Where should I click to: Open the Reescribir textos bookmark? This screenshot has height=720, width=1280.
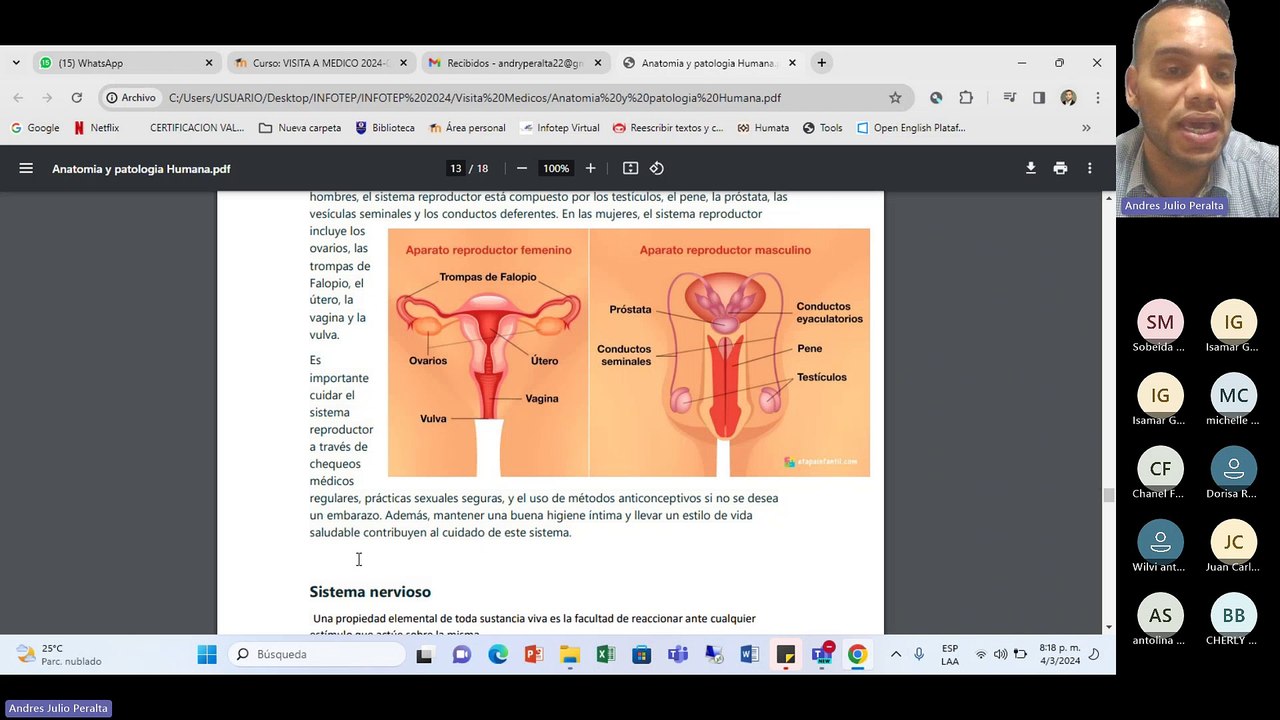click(668, 128)
